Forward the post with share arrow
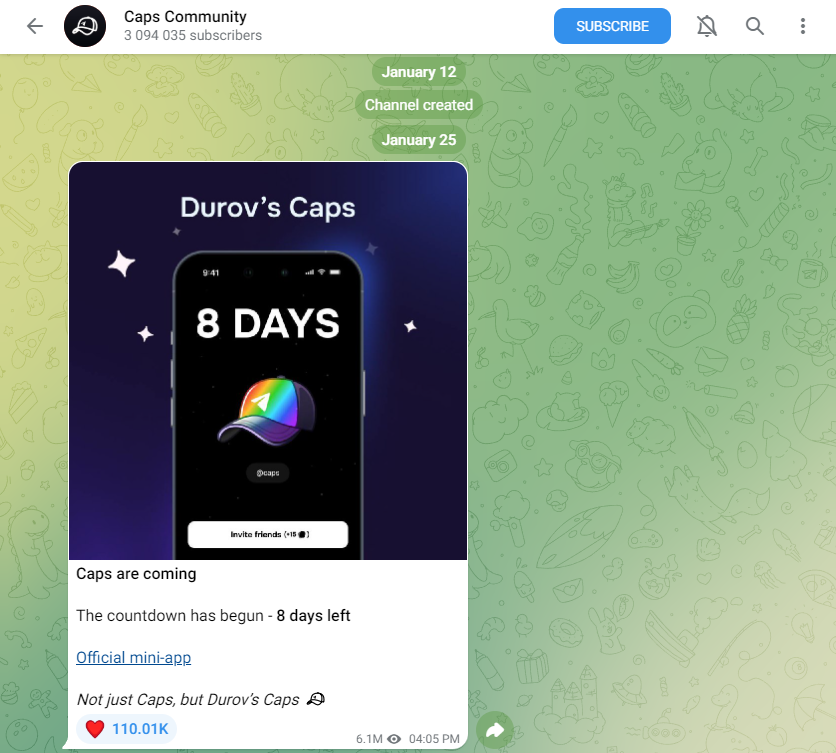 click(x=495, y=730)
